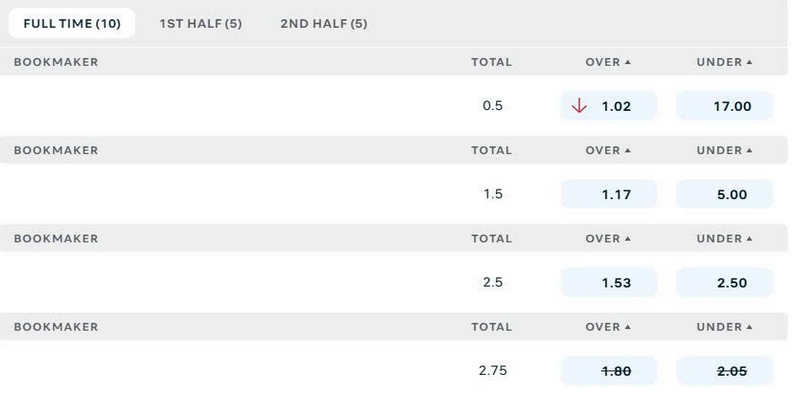Sort by UNDER arrow in 0.5 section

[x=749, y=62]
